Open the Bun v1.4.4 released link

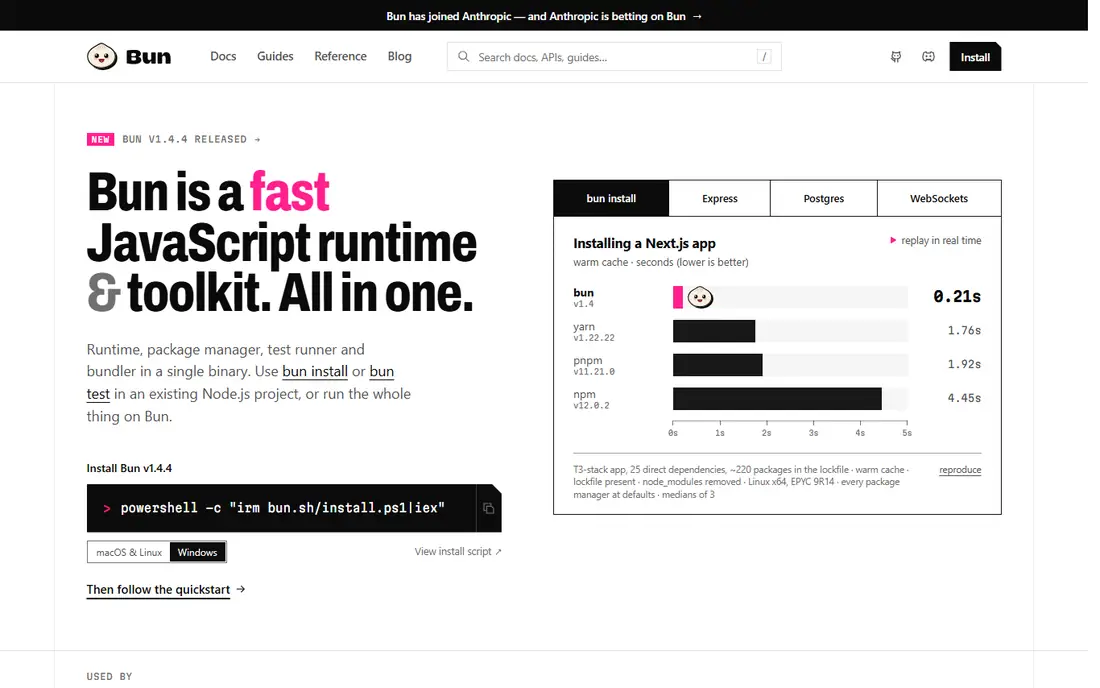click(x=191, y=140)
